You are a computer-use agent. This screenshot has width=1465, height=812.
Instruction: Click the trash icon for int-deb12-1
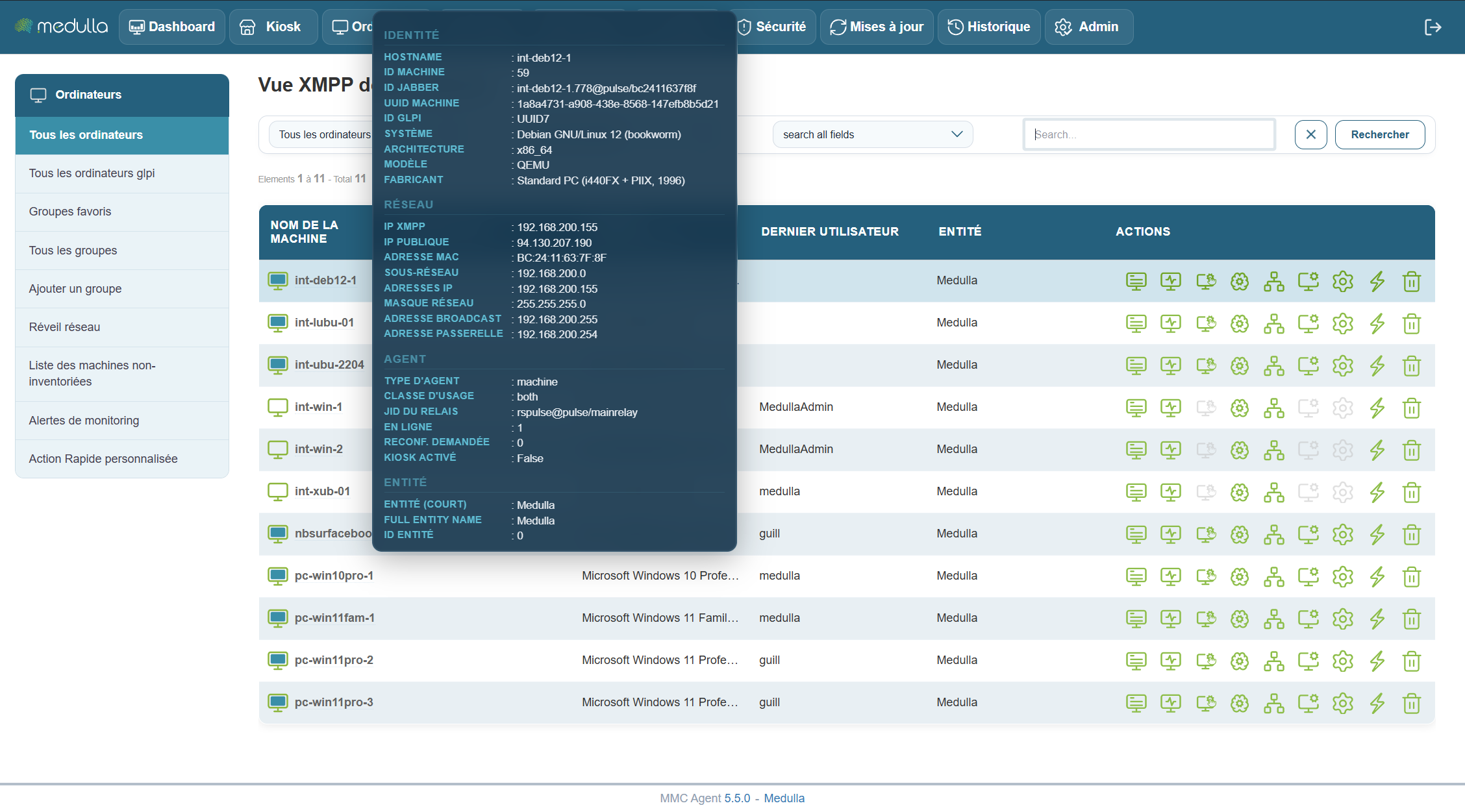1411,282
